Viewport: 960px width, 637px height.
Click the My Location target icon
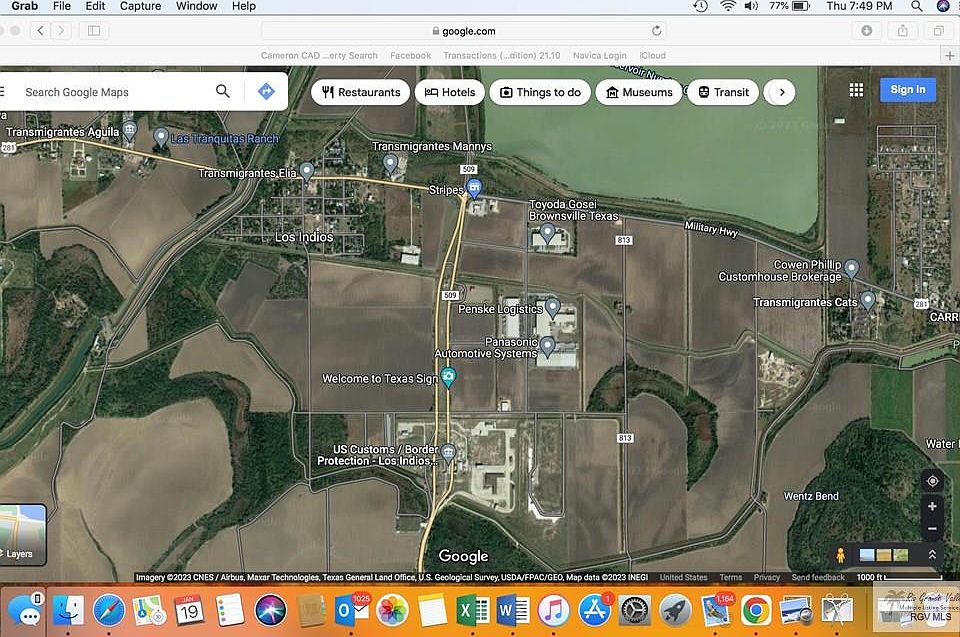[x=931, y=481]
